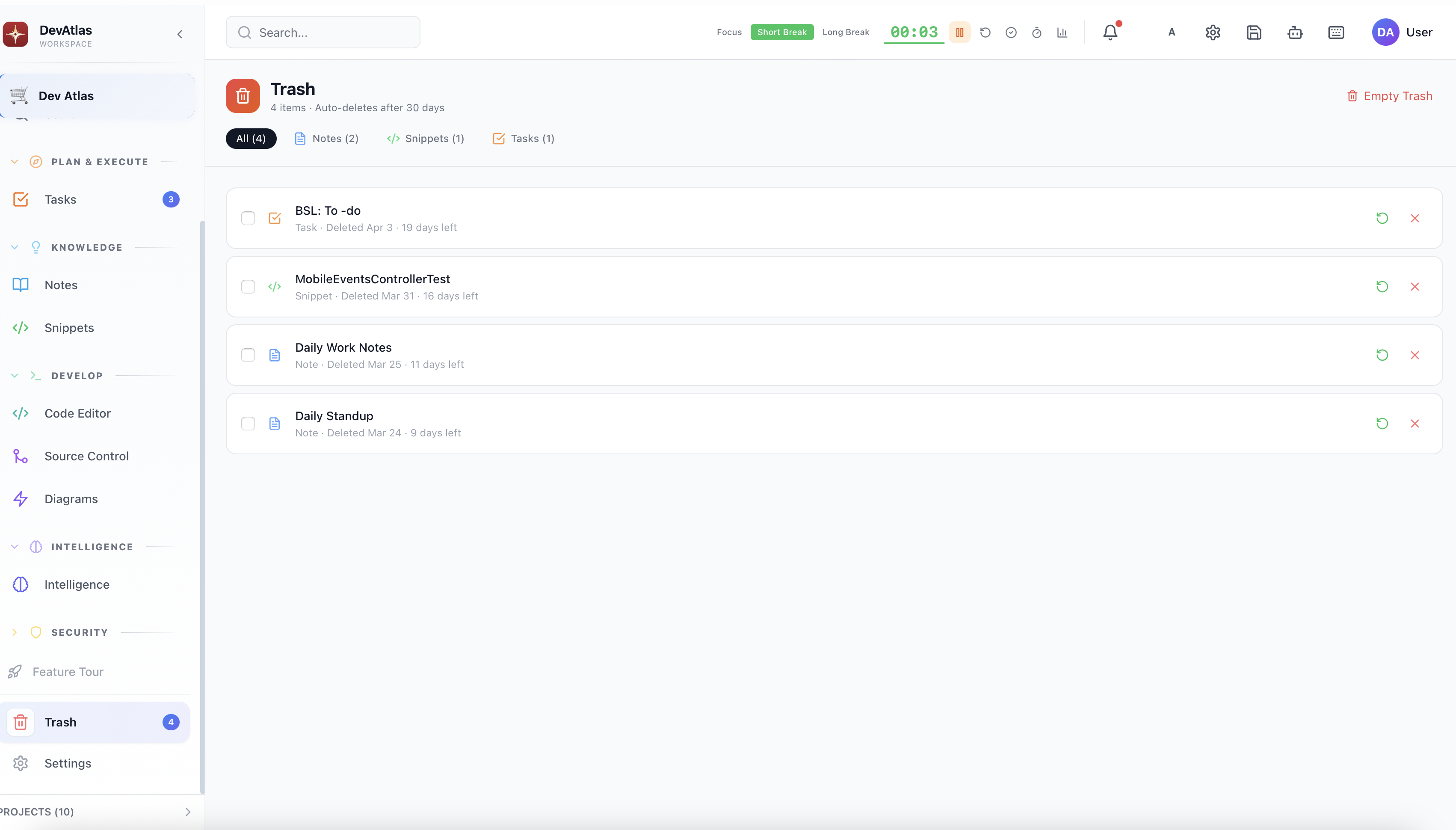Switch to the Snippets (1) filter tab
The width and height of the screenshot is (1456, 830).
pos(425,139)
